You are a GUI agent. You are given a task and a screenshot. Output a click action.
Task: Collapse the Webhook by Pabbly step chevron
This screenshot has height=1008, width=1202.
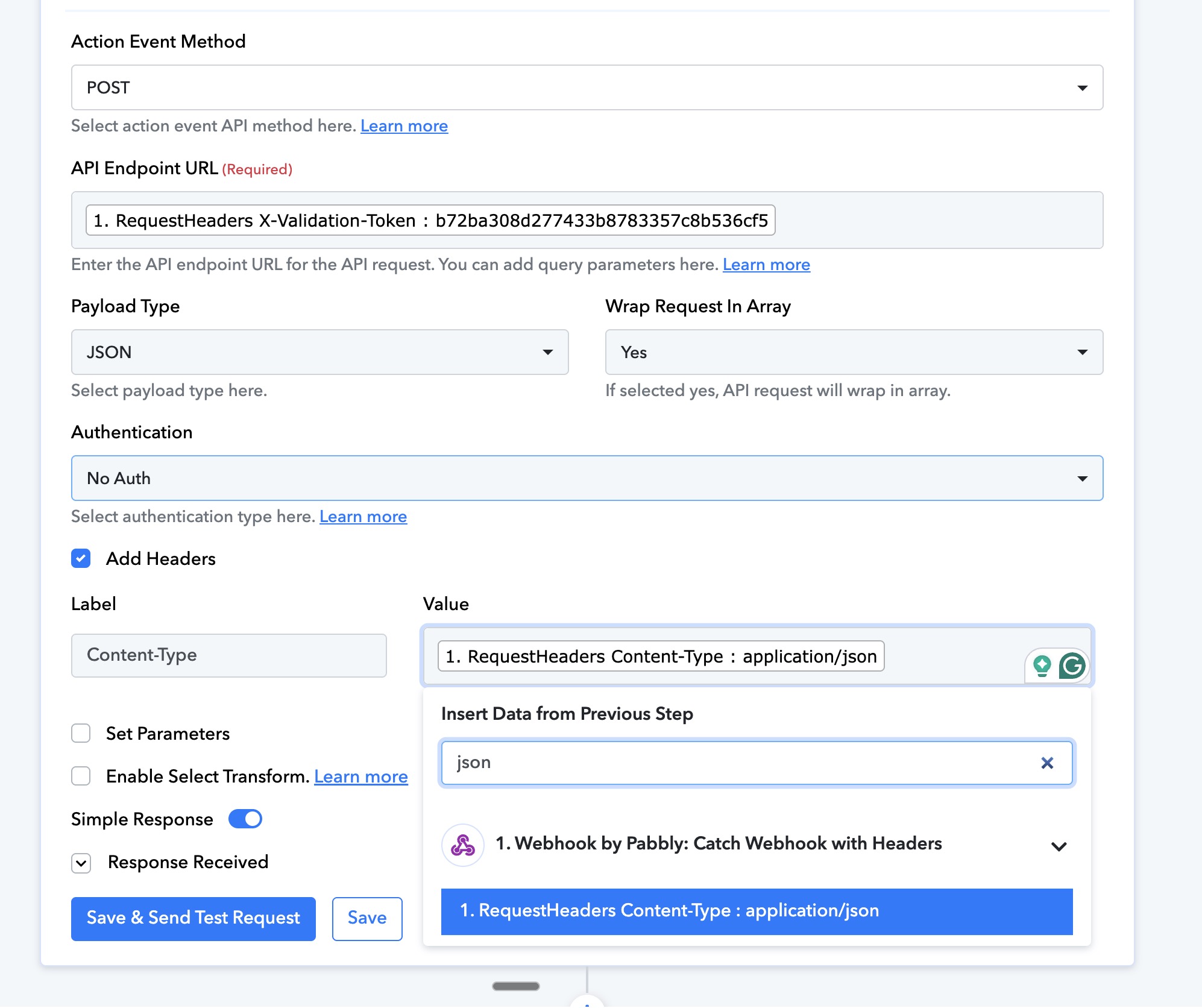pyautogui.click(x=1059, y=846)
